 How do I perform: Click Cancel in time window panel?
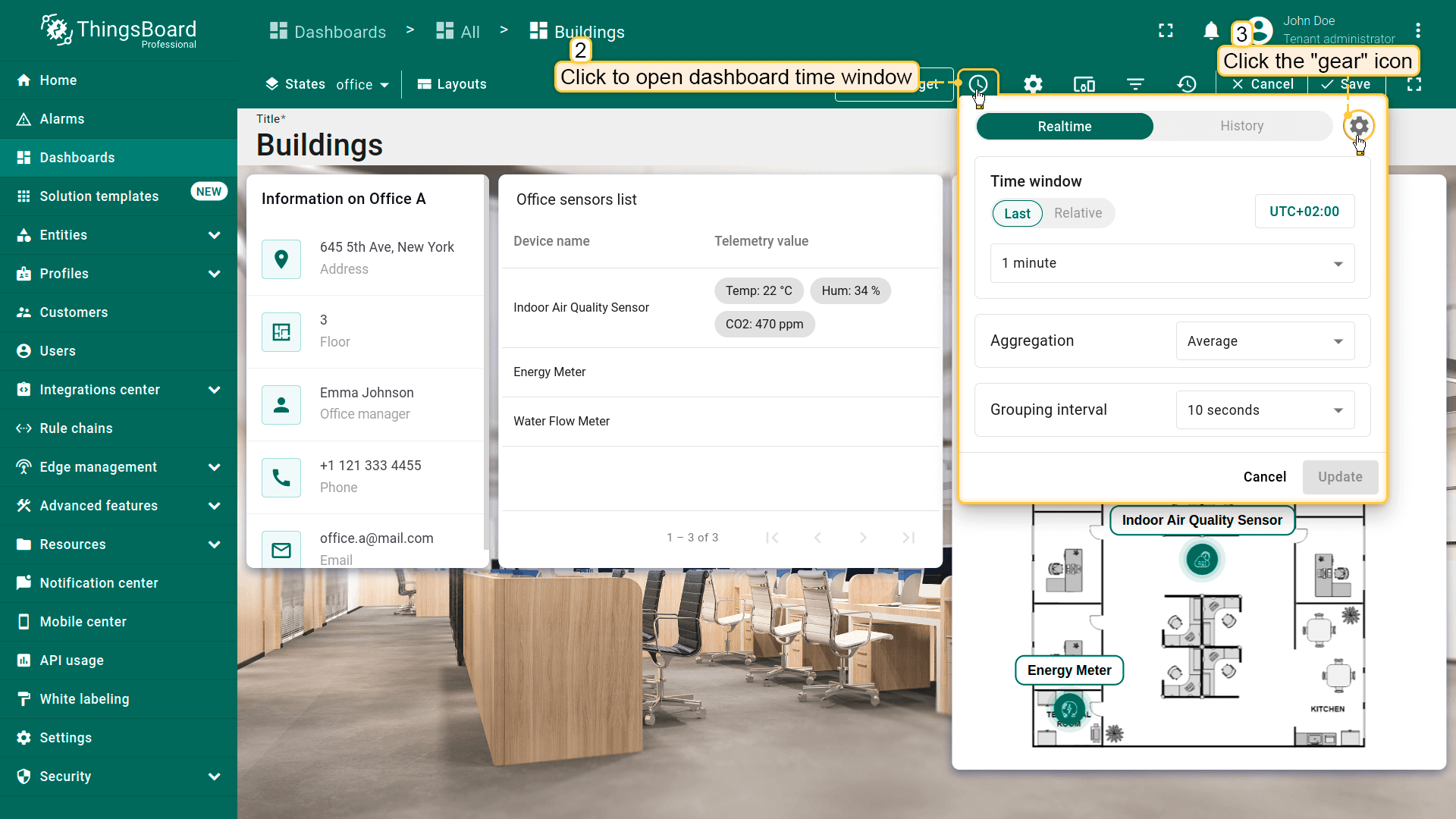pos(1264,477)
